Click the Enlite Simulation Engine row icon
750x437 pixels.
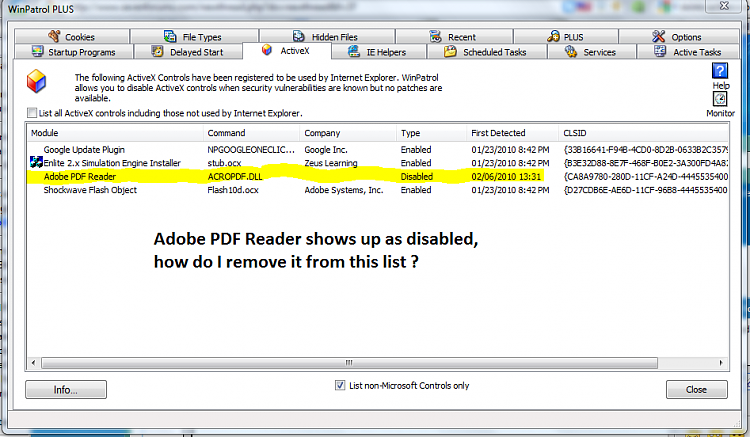36,162
